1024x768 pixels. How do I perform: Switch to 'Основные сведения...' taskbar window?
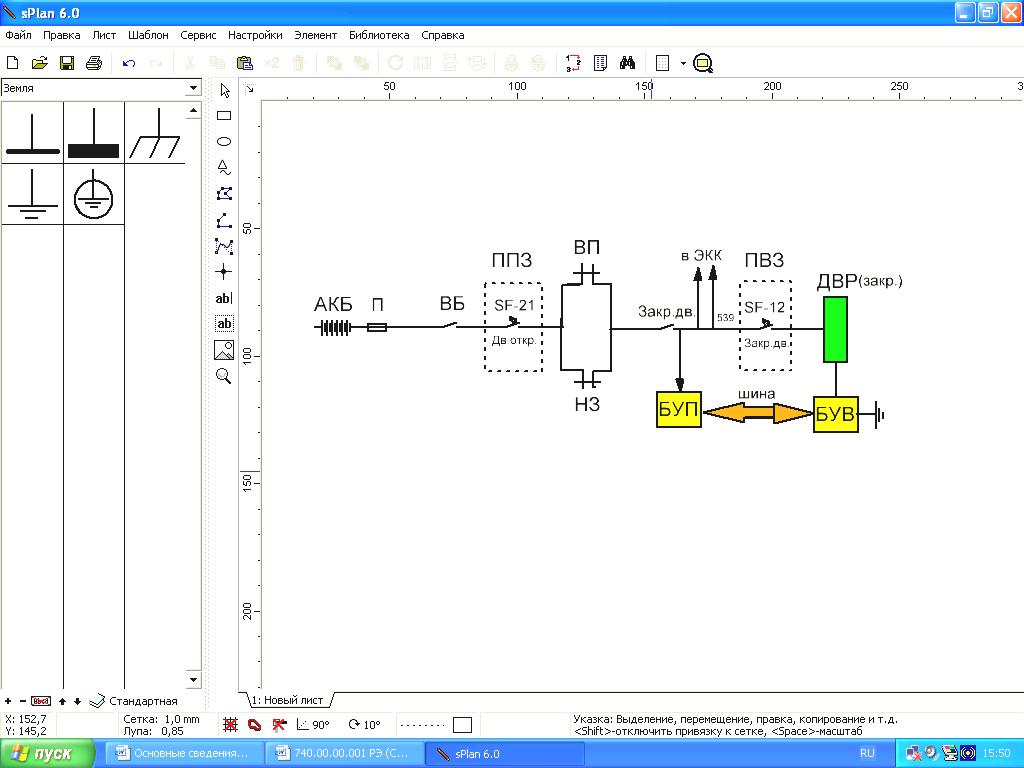[x=183, y=753]
